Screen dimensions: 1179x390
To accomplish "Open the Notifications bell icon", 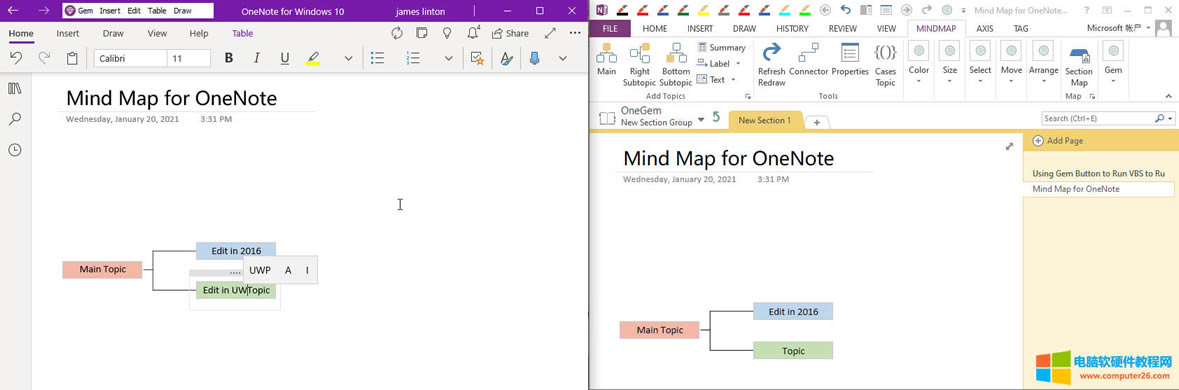I will point(473,33).
